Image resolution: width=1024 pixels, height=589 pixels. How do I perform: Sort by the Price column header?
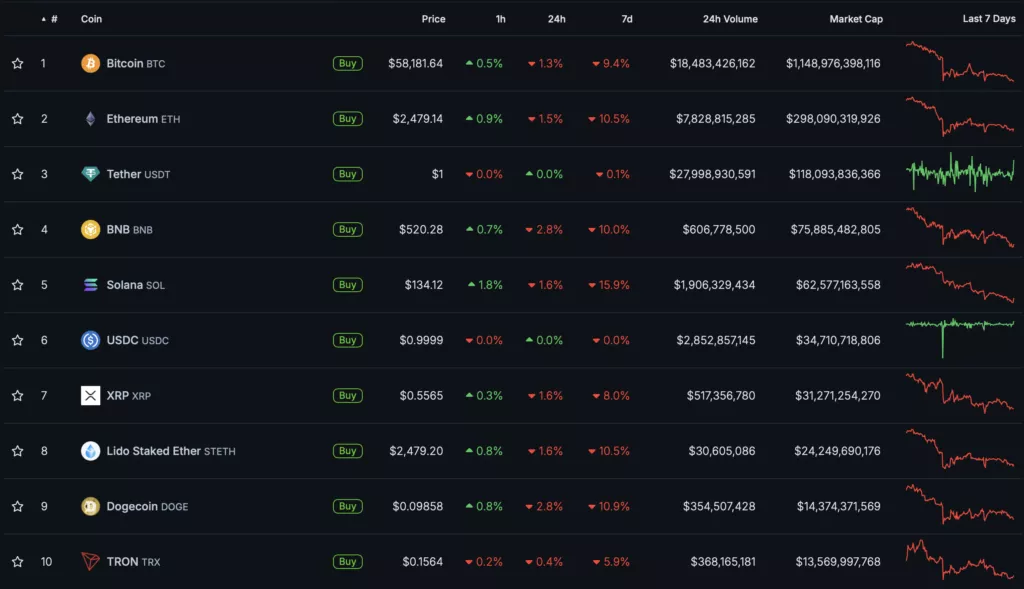pyautogui.click(x=433, y=19)
